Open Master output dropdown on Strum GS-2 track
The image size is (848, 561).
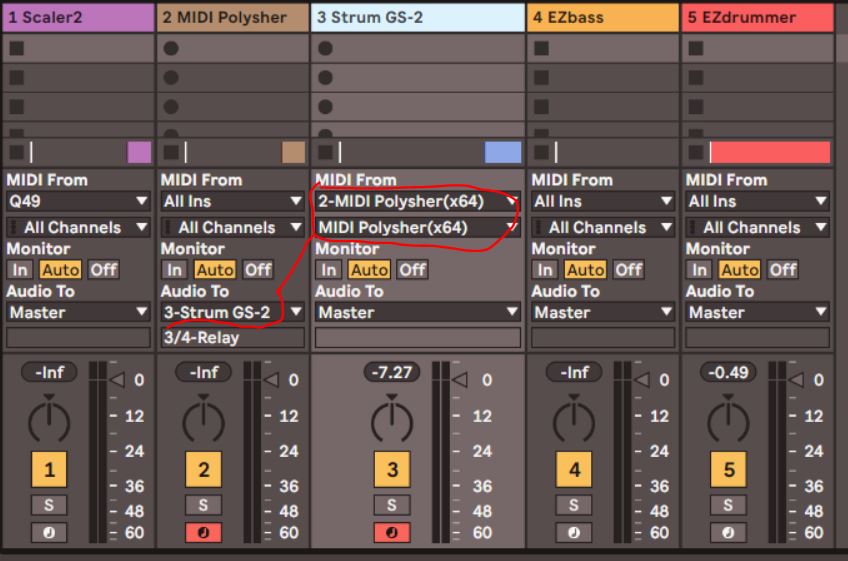coord(418,312)
